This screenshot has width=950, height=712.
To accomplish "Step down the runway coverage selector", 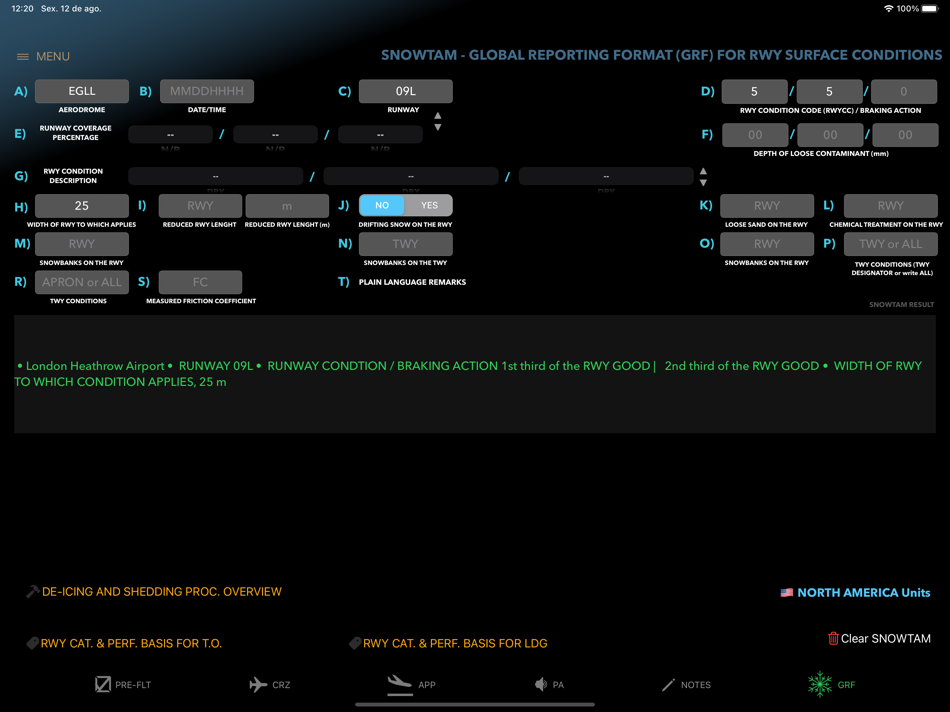I will (x=437, y=127).
